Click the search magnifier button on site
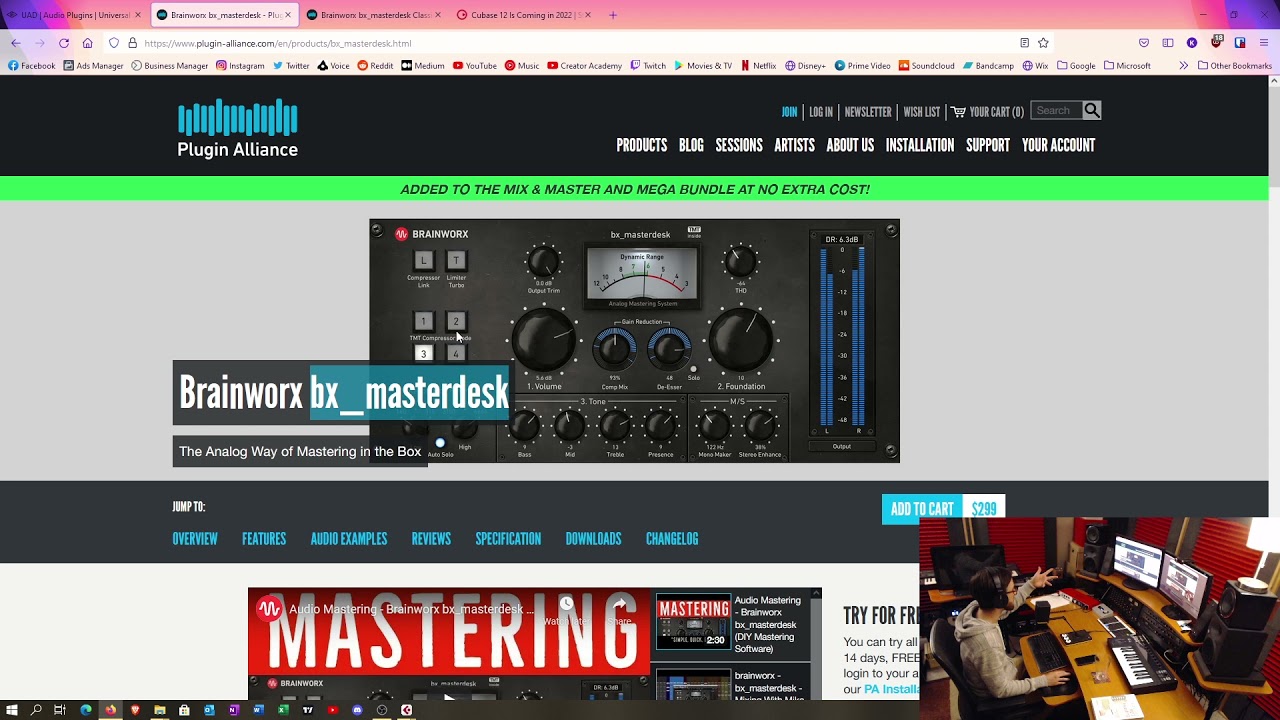 [x=1092, y=111]
